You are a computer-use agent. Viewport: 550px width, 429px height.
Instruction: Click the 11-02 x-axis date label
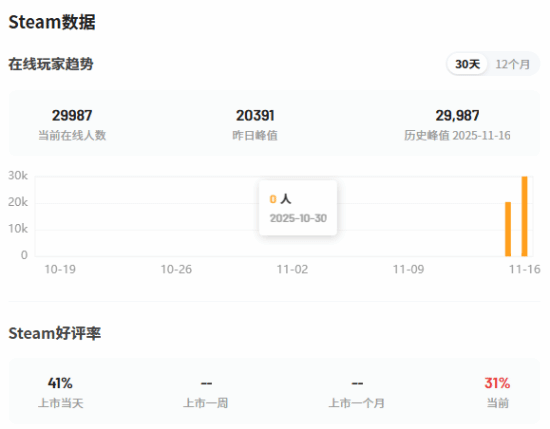click(x=292, y=269)
